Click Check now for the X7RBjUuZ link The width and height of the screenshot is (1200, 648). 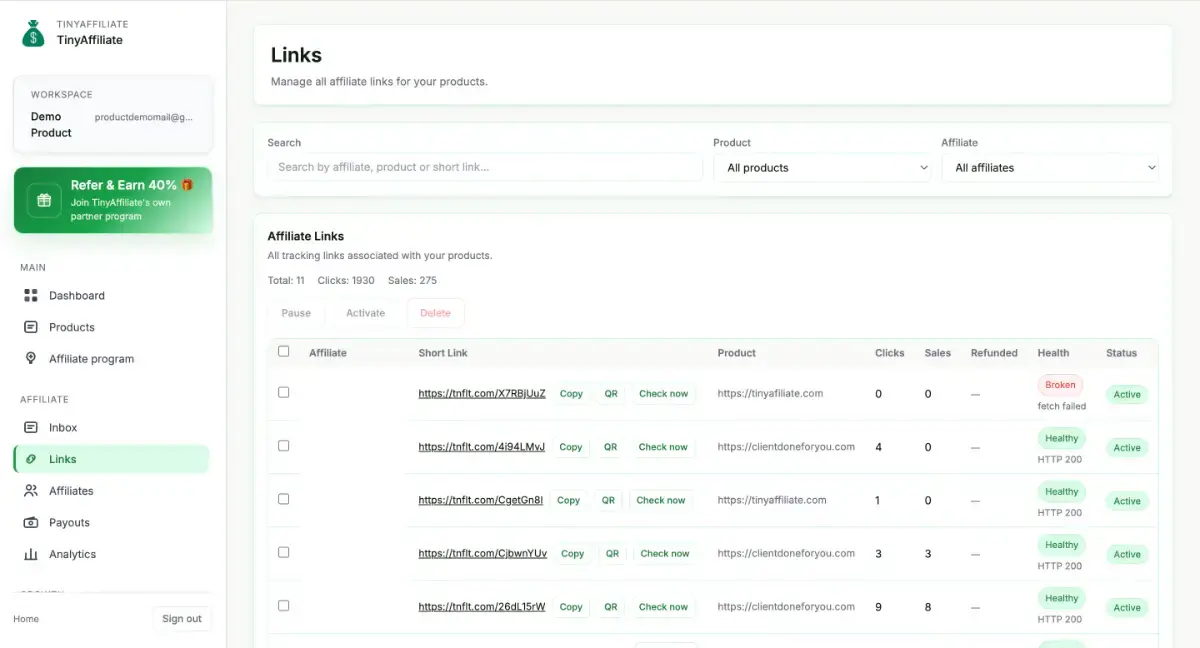tap(663, 394)
